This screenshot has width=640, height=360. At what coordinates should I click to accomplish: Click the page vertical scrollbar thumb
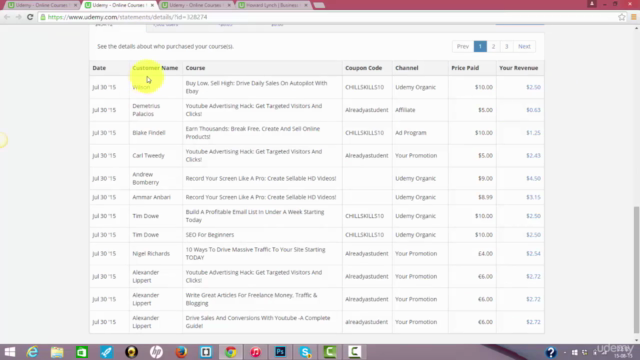point(636,269)
